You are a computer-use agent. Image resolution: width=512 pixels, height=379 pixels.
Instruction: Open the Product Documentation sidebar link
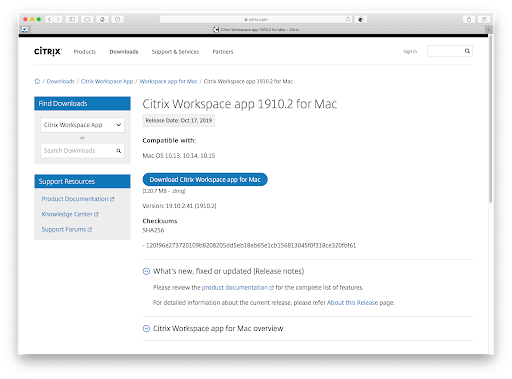point(75,199)
